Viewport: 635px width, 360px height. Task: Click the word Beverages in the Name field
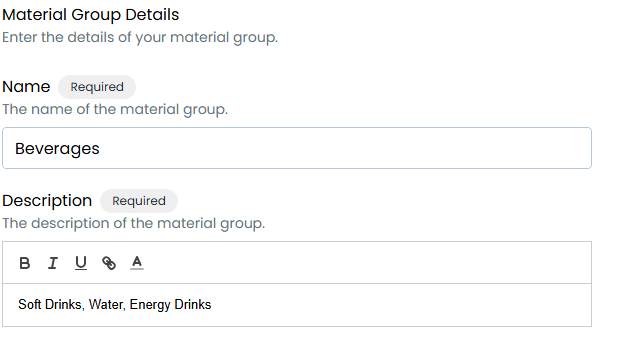tap(57, 149)
